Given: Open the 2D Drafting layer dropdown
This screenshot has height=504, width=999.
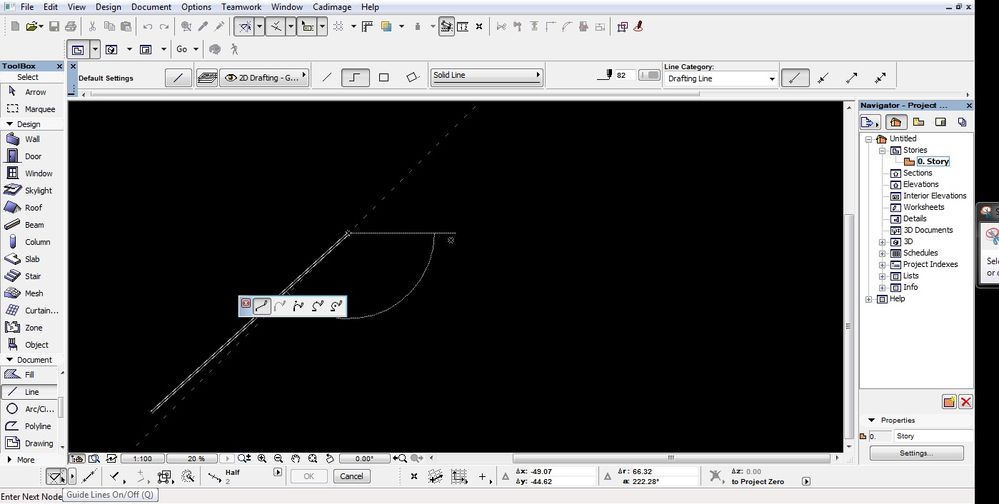Looking at the screenshot, I should tap(264, 78).
